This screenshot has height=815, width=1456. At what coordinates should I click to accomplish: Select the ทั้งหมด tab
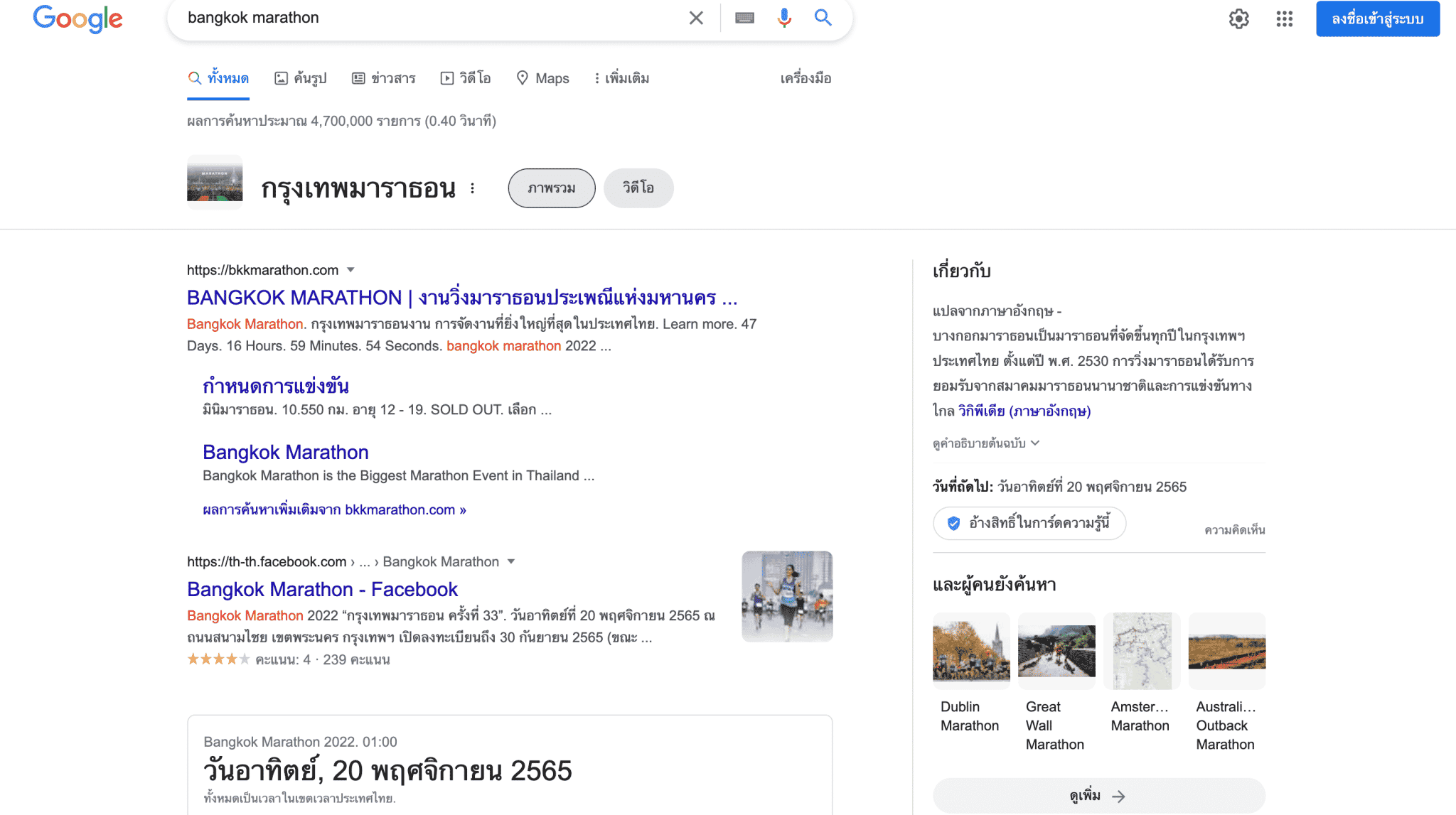[x=218, y=78]
